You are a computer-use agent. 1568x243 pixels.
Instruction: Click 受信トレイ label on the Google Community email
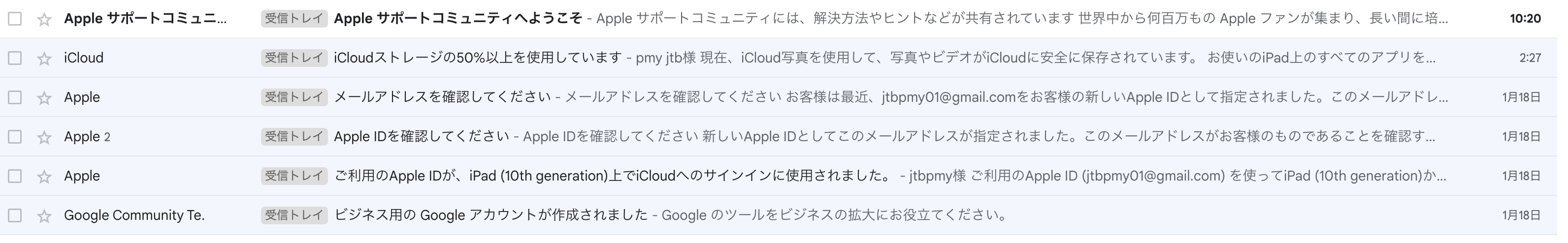(294, 215)
